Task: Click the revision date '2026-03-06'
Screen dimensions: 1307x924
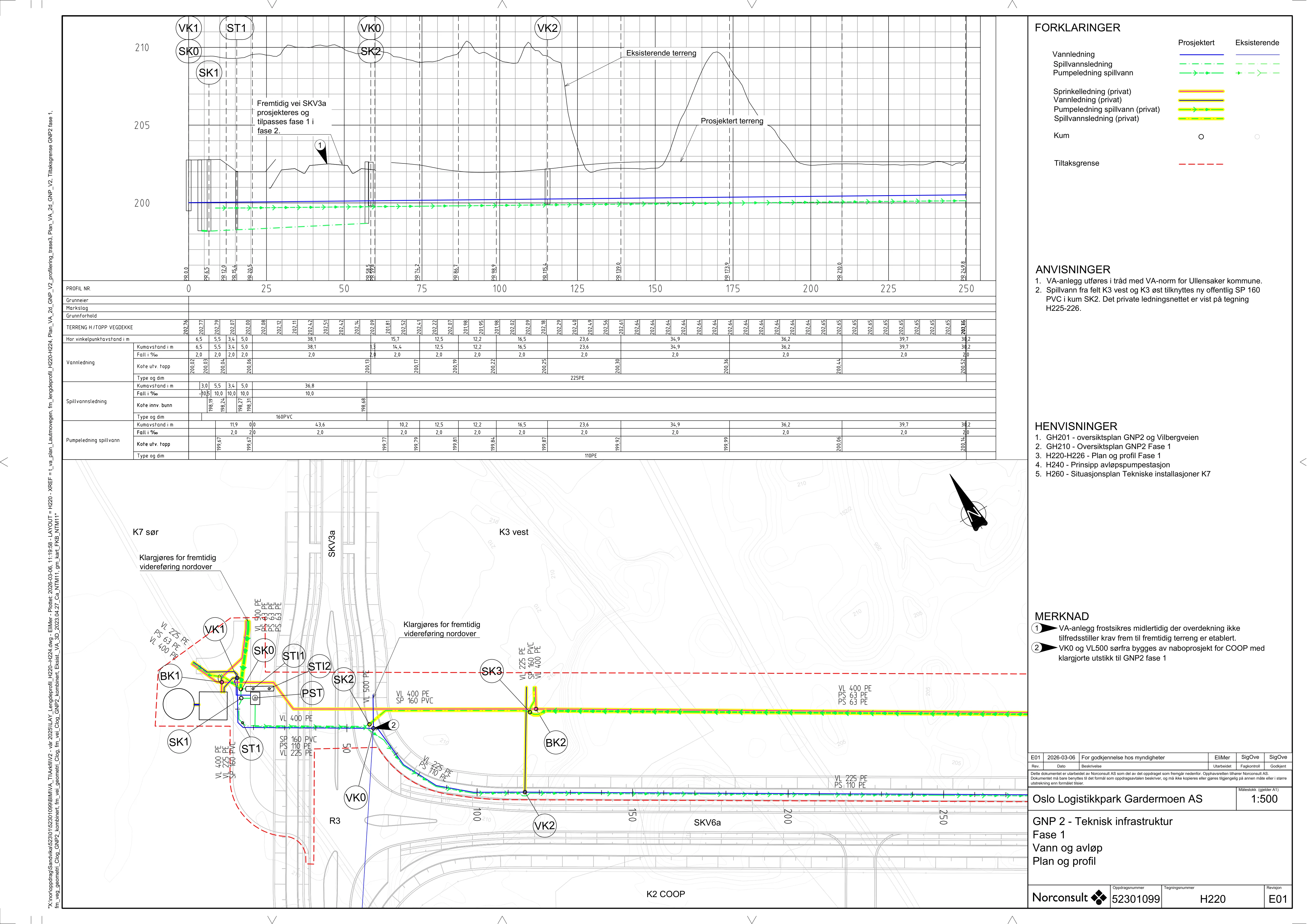Action: coord(1061,758)
